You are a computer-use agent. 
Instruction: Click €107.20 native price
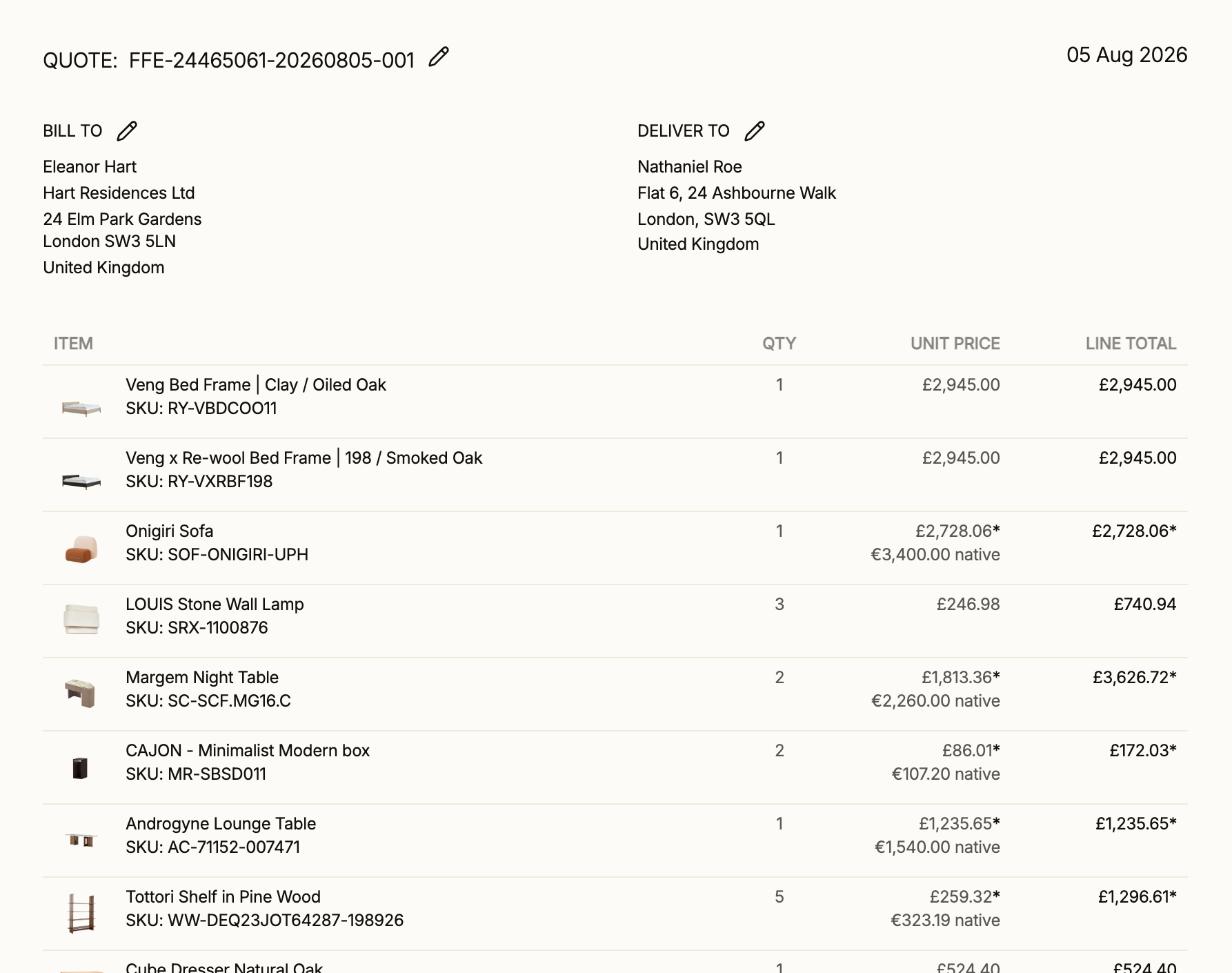click(x=946, y=774)
